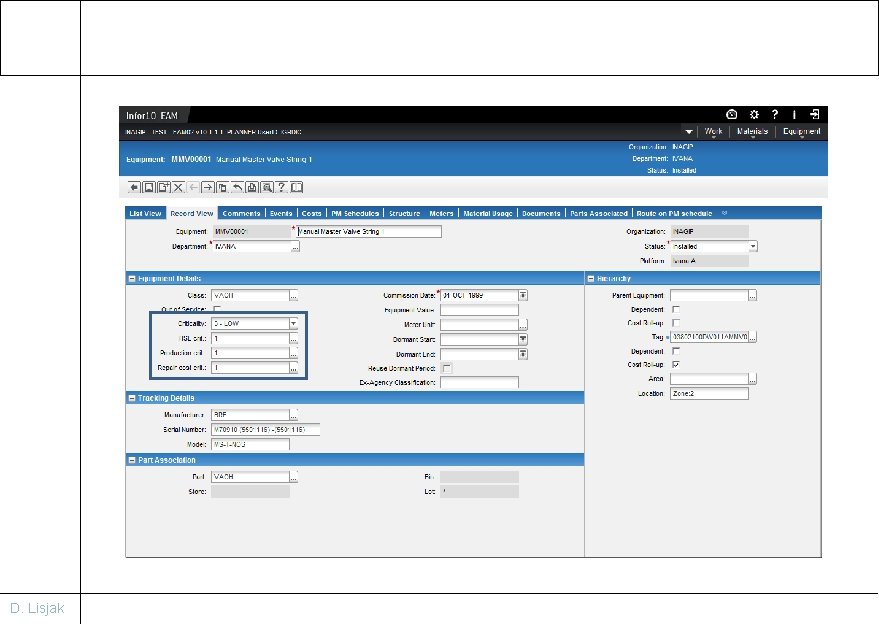The height and width of the screenshot is (624, 879).
Task: Click the Delete record X icon
Action: (x=178, y=187)
